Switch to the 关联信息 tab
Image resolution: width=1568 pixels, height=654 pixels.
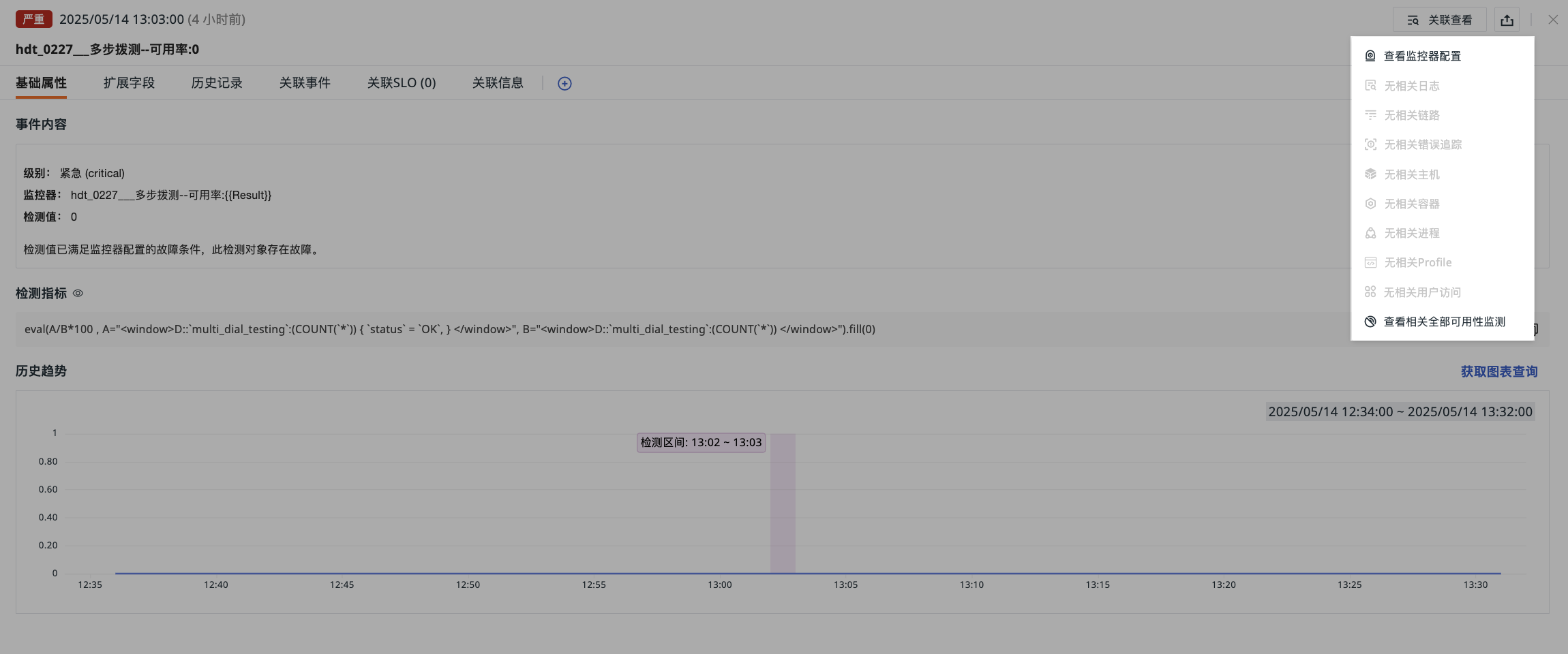[x=498, y=83]
